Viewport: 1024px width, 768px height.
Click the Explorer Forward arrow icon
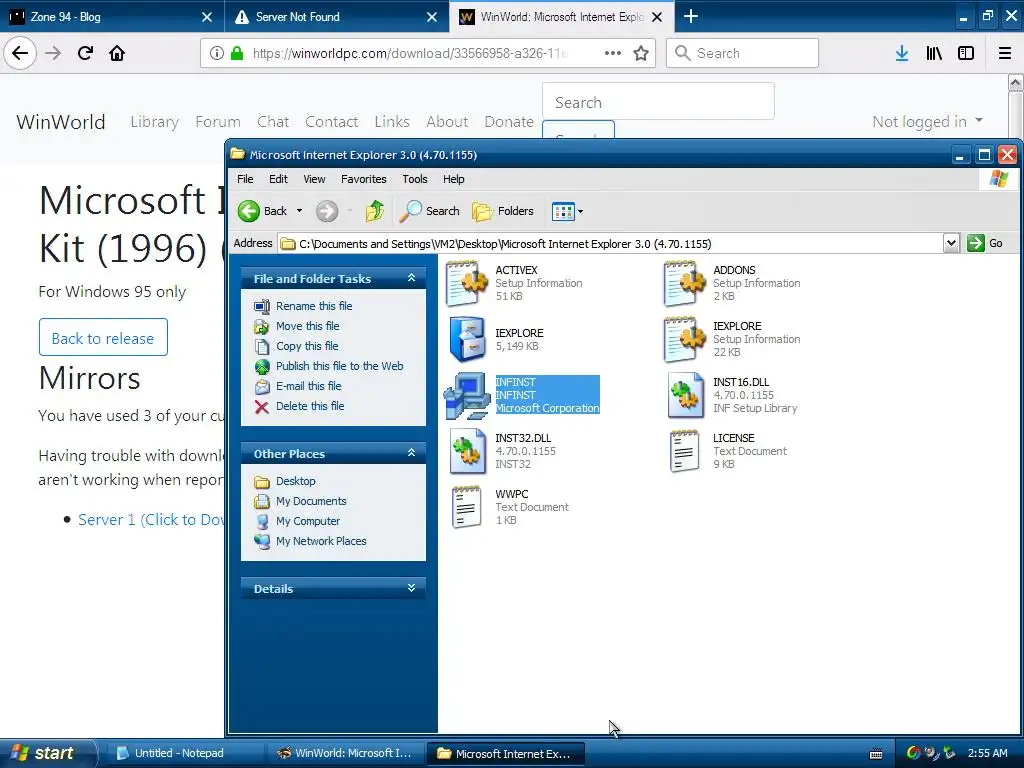(327, 211)
